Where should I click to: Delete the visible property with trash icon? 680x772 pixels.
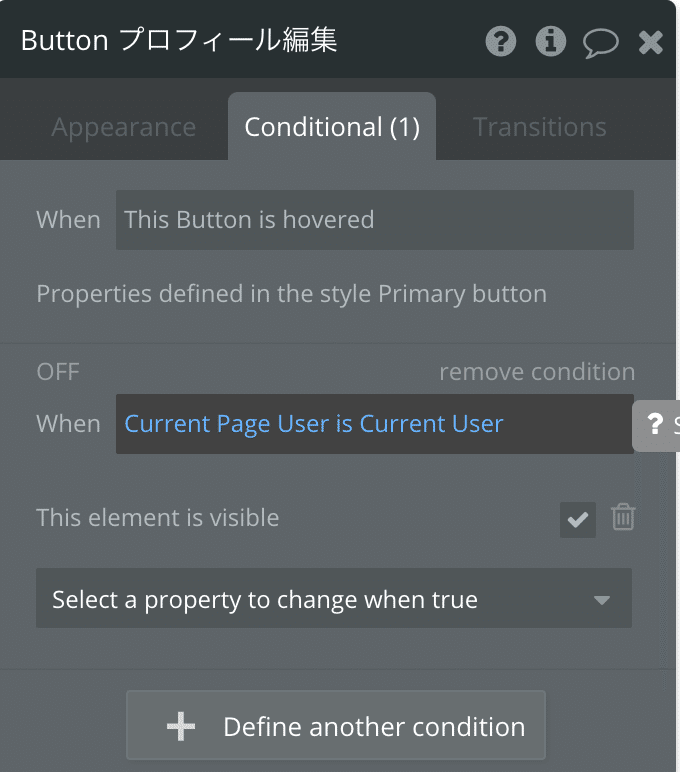click(623, 517)
